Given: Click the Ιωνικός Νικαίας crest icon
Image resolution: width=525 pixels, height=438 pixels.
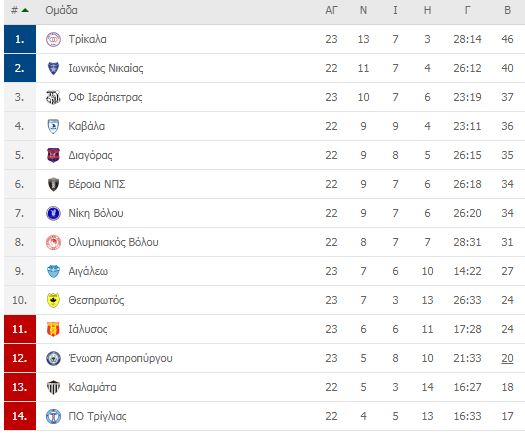Looking at the screenshot, I should pos(53,68).
